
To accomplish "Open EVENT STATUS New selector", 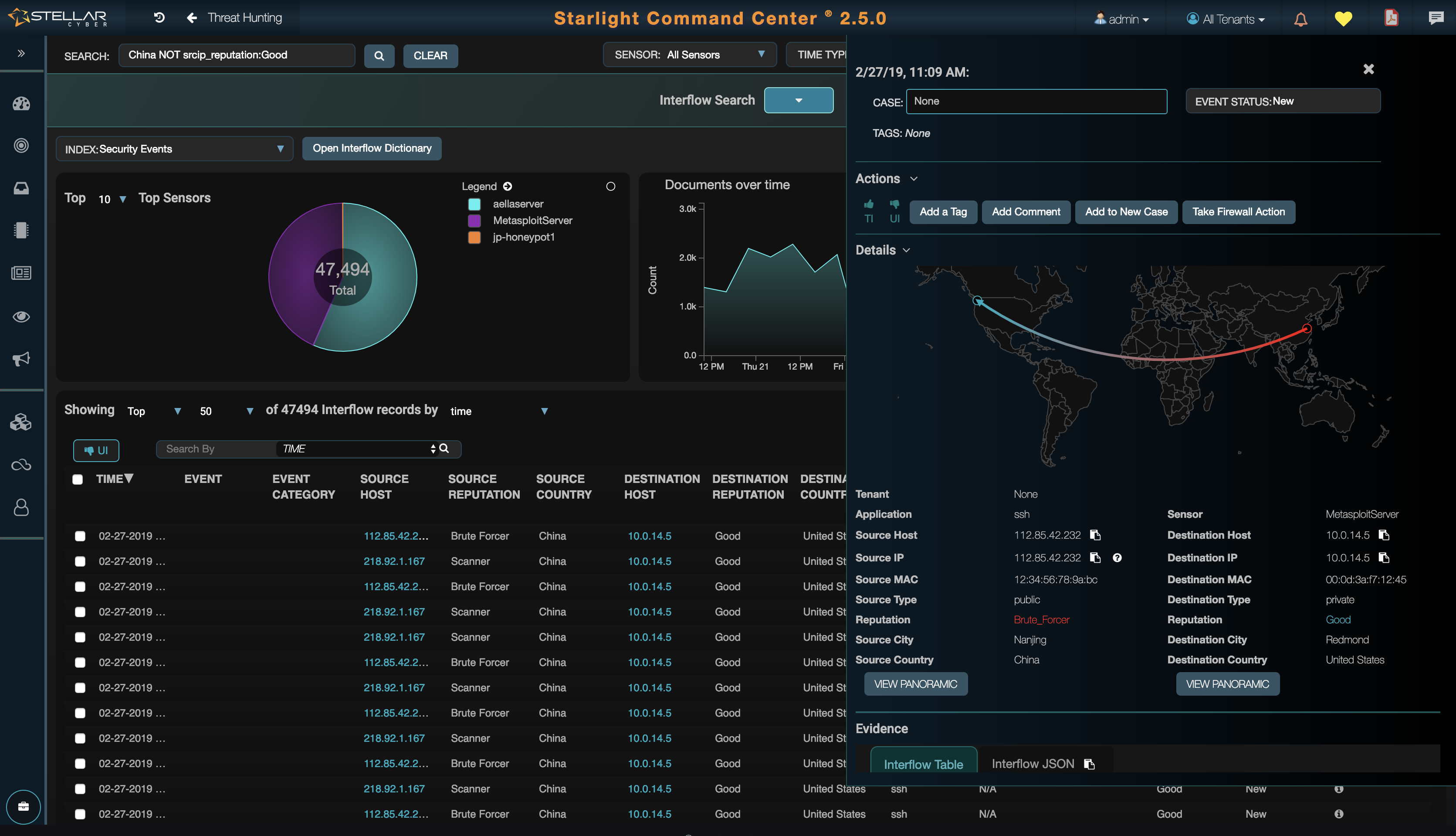I will (x=1283, y=101).
